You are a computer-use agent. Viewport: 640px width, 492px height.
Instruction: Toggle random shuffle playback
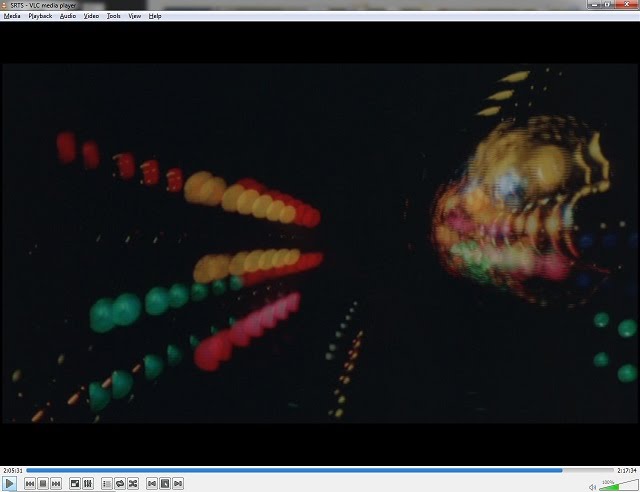(x=133, y=484)
